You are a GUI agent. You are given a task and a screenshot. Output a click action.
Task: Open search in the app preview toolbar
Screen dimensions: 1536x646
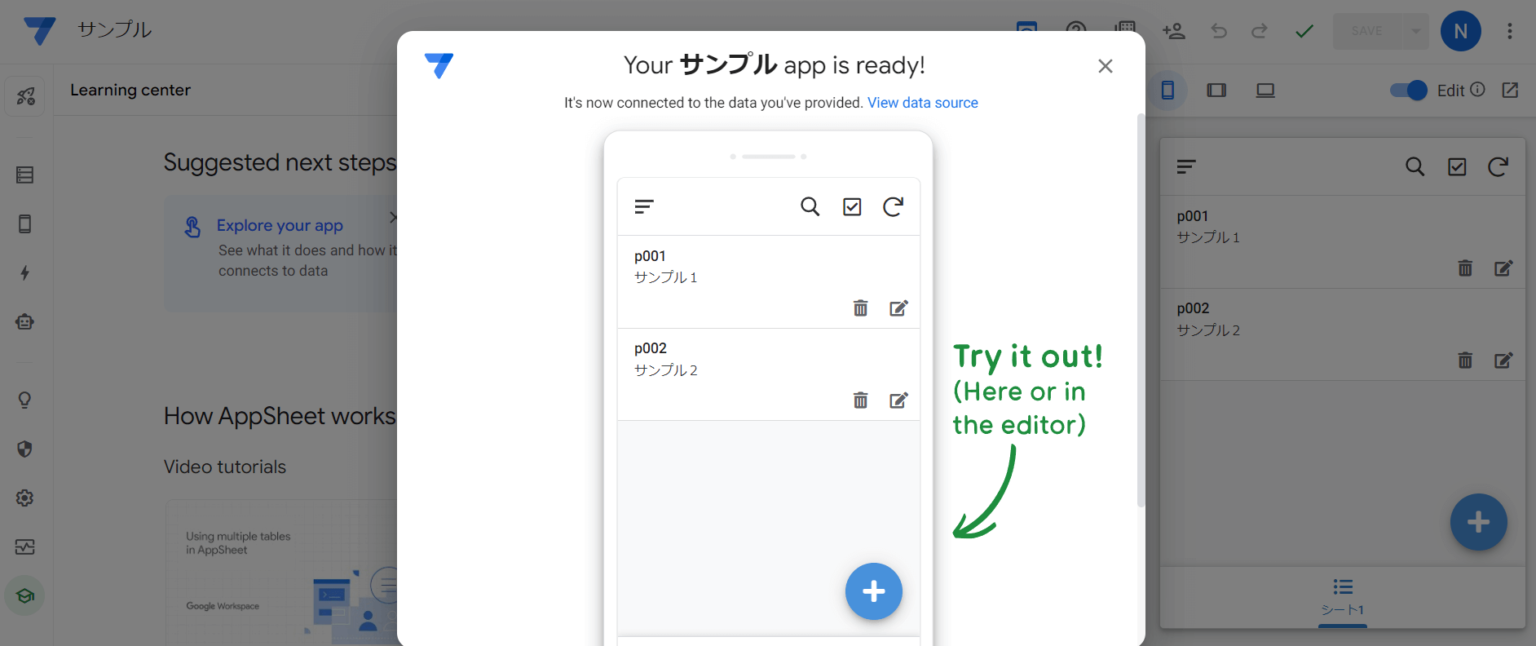click(810, 206)
